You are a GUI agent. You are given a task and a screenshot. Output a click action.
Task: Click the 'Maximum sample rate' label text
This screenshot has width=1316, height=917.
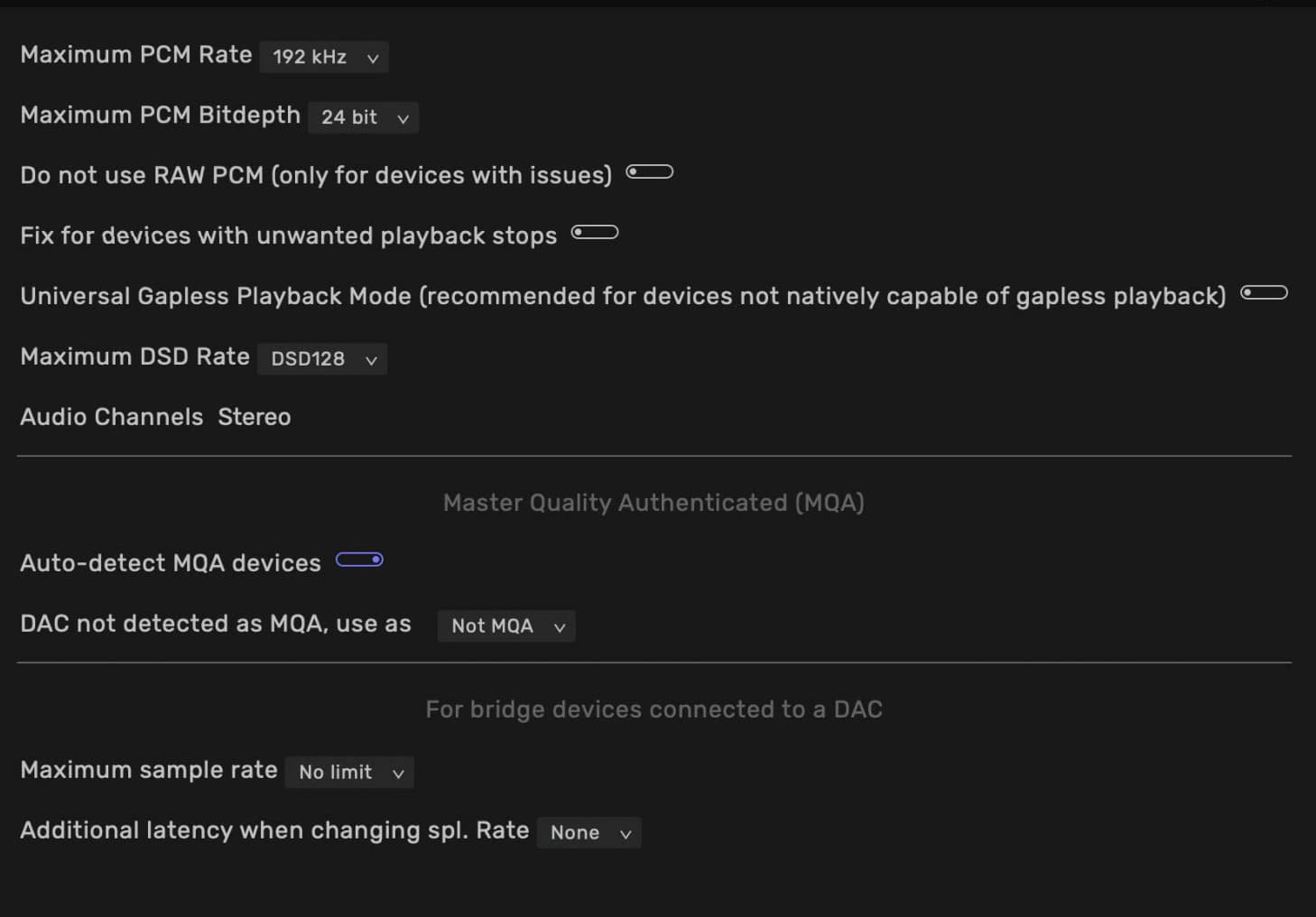click(149, 770)
